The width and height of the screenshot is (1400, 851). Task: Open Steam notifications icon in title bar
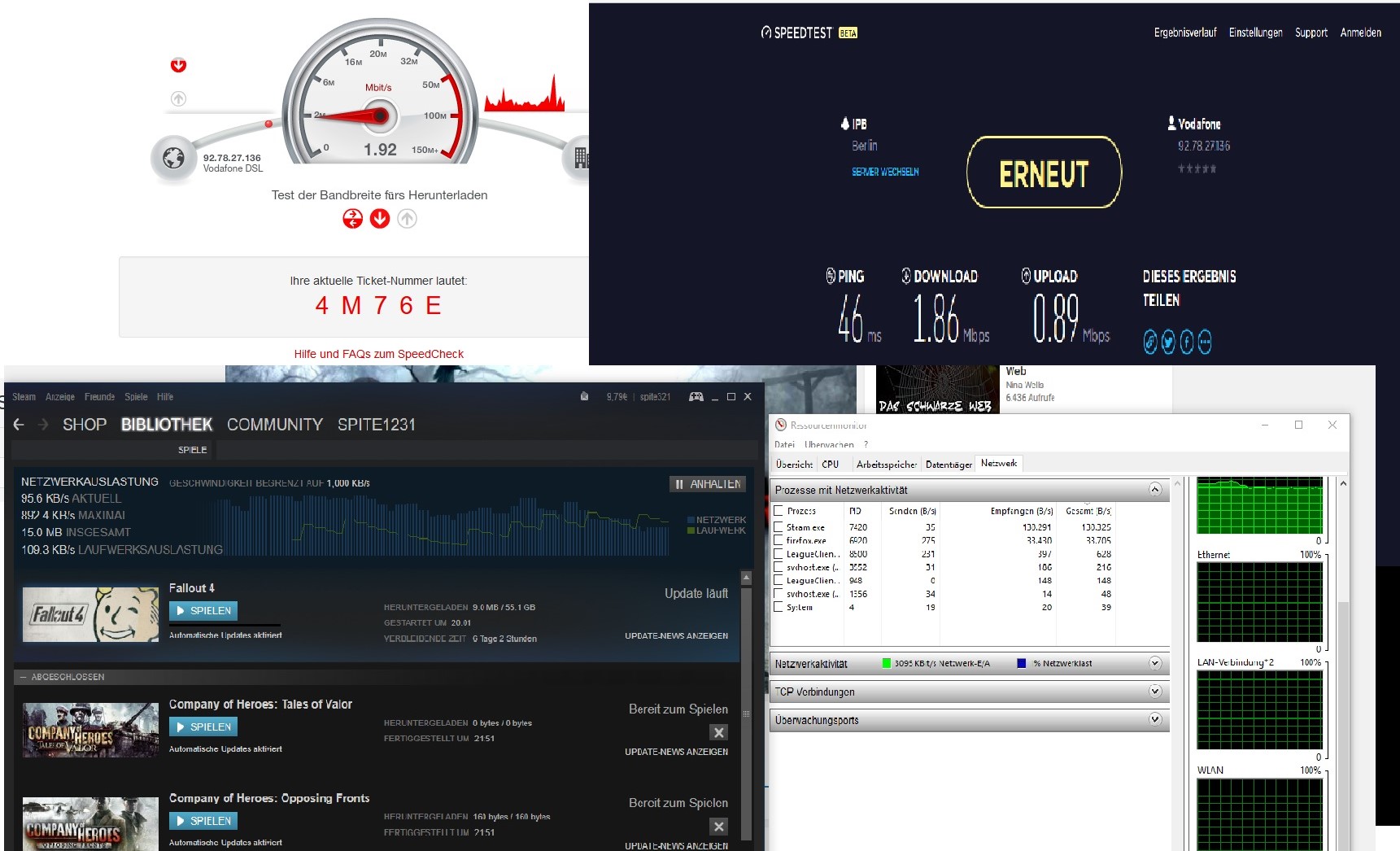tap(584, 396)
